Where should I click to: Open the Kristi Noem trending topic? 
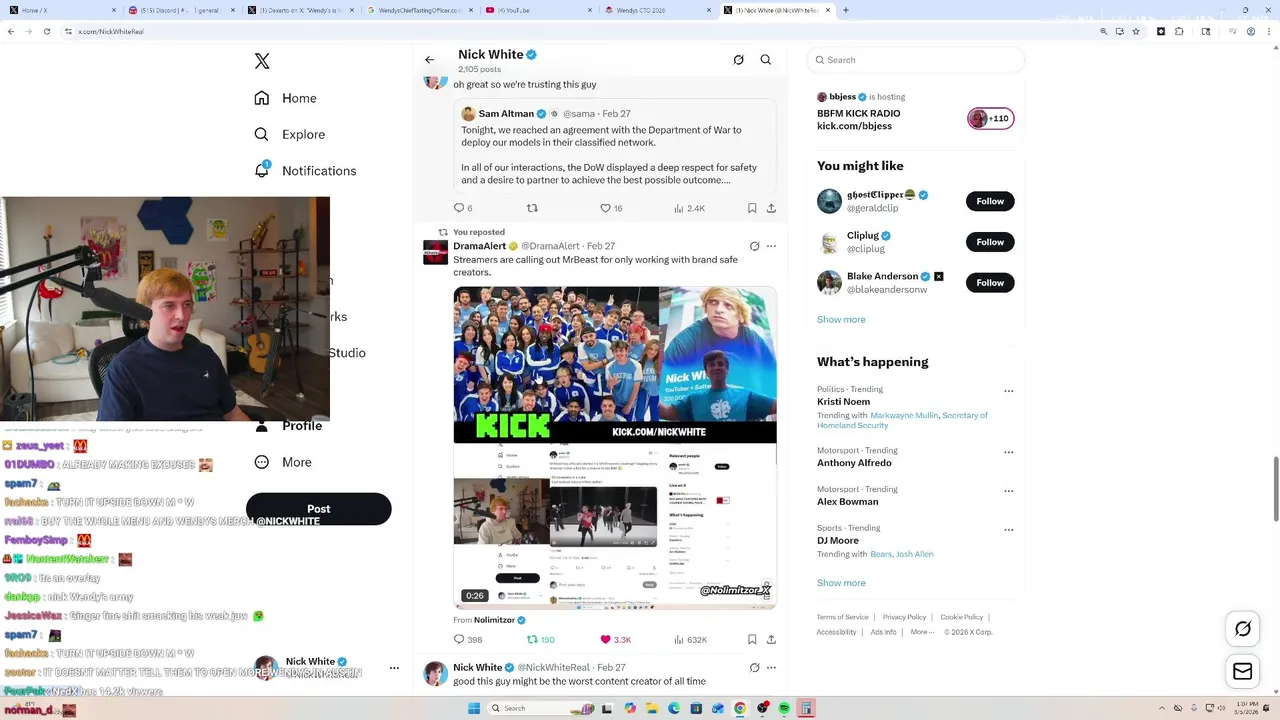tap(843, 402)
